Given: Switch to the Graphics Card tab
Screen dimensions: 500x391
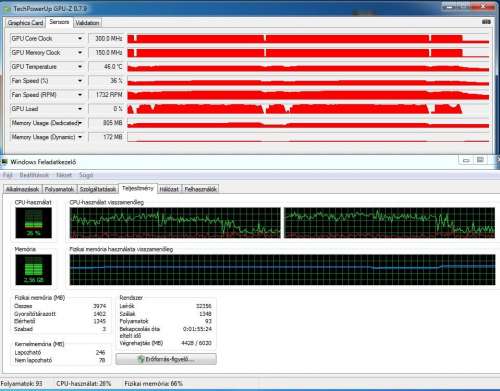Looking at the screenshot, I should 25,23.
